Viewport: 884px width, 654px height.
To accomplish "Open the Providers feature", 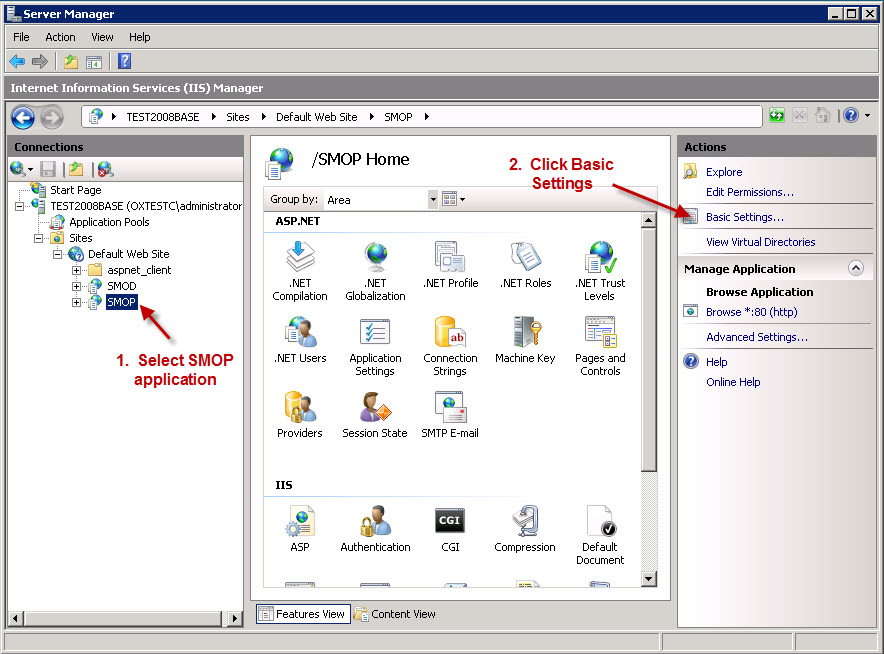I will tap(300, 415).
